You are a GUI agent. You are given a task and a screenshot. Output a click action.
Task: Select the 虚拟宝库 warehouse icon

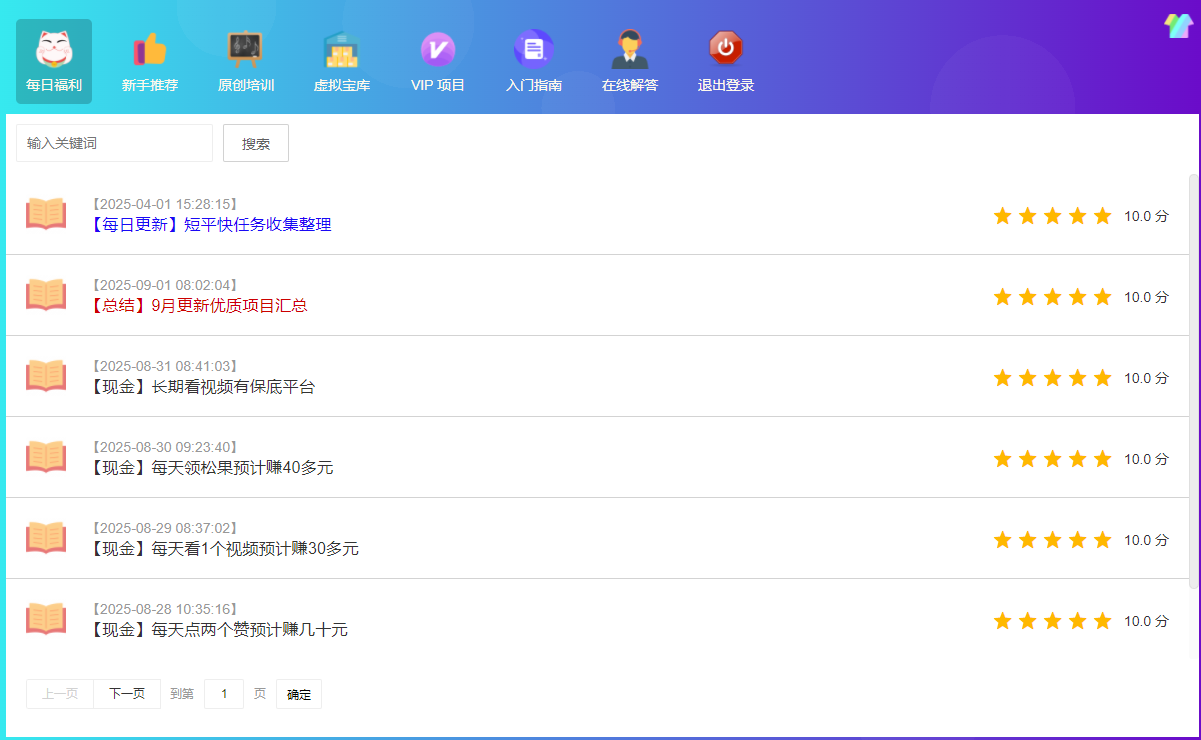342,50
